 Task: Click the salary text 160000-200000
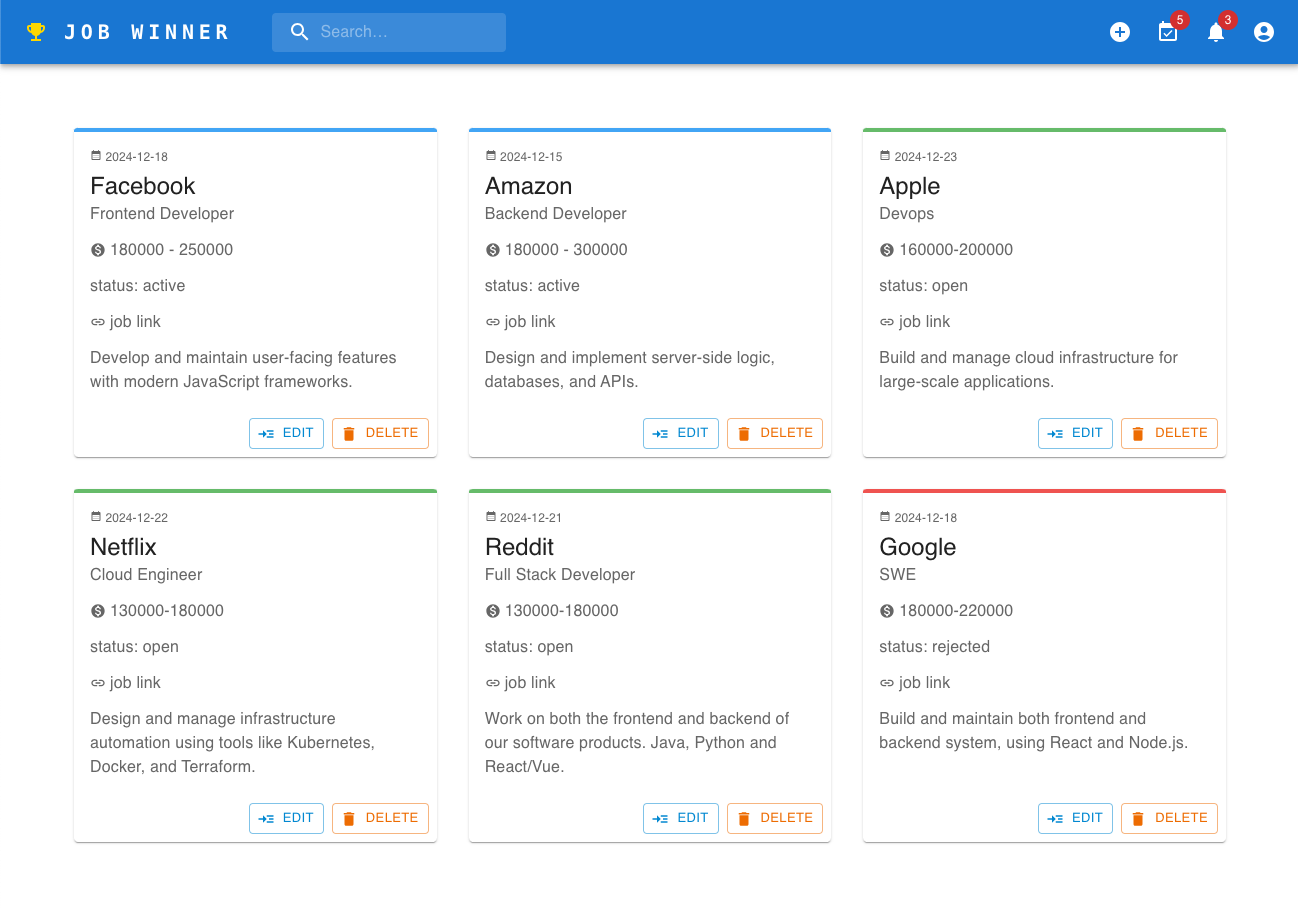coord(956,250)
